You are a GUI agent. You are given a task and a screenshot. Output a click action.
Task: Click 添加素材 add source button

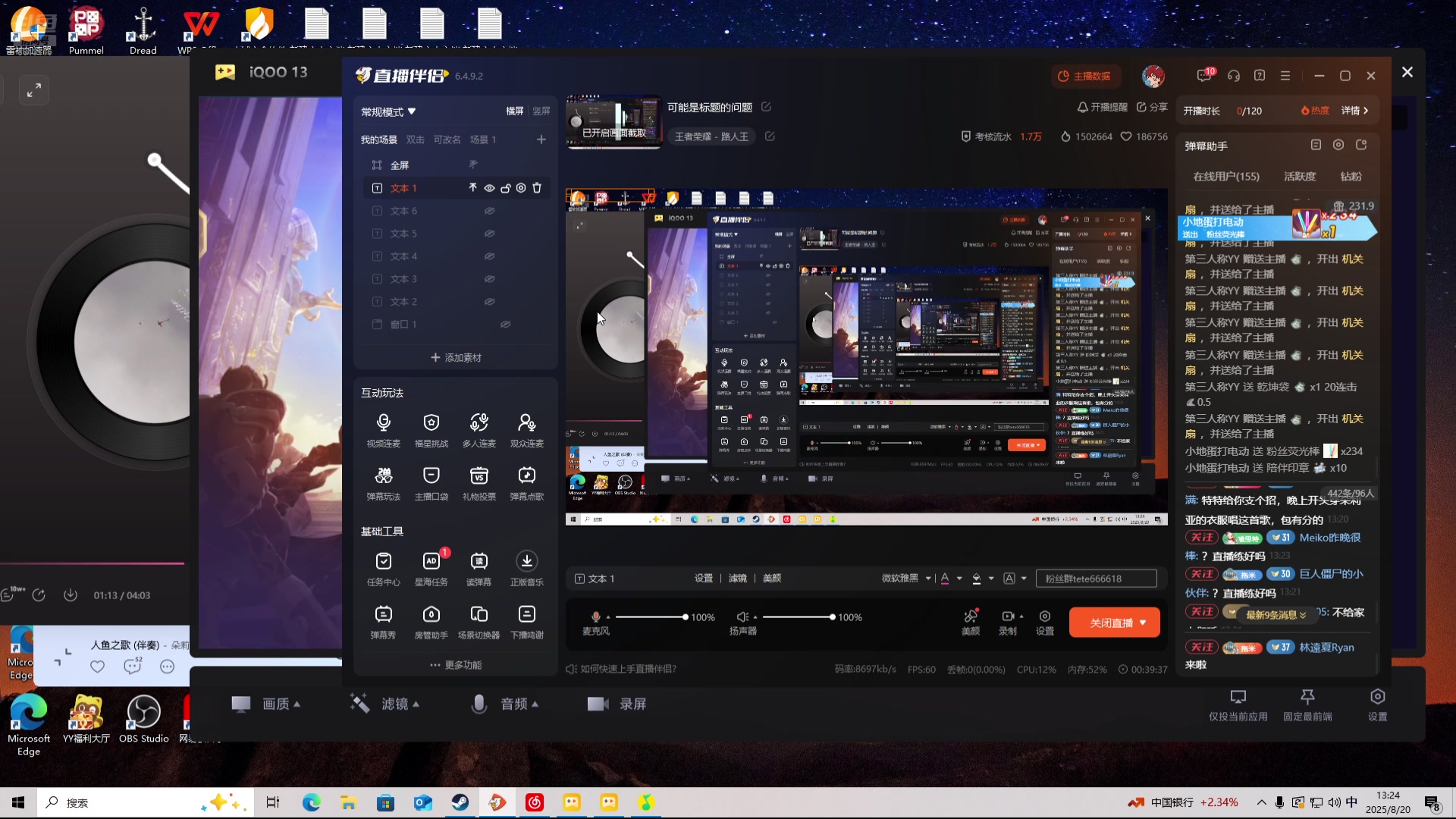point(456,357)
